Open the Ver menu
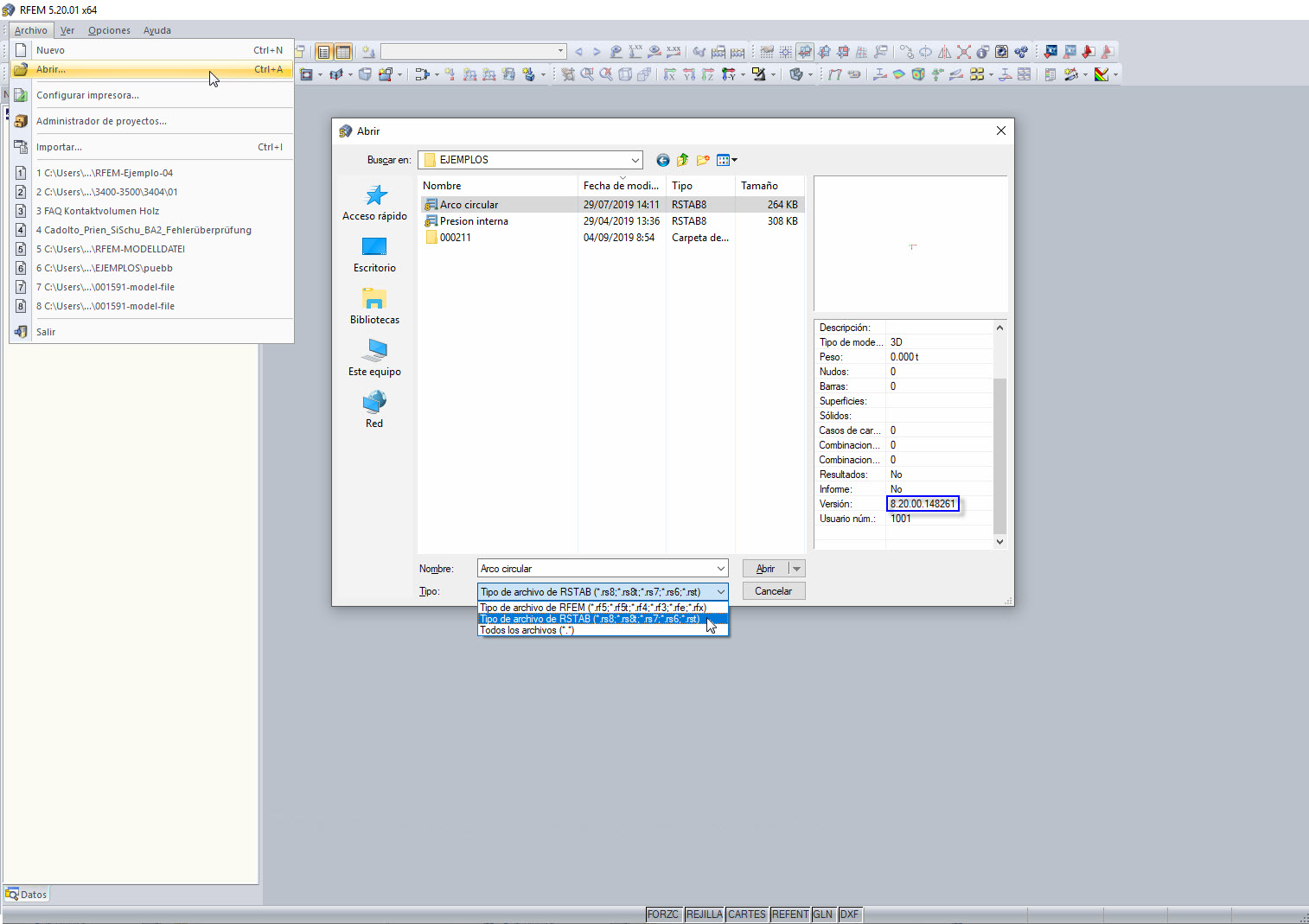1309x924 pixels. point(67,29)
